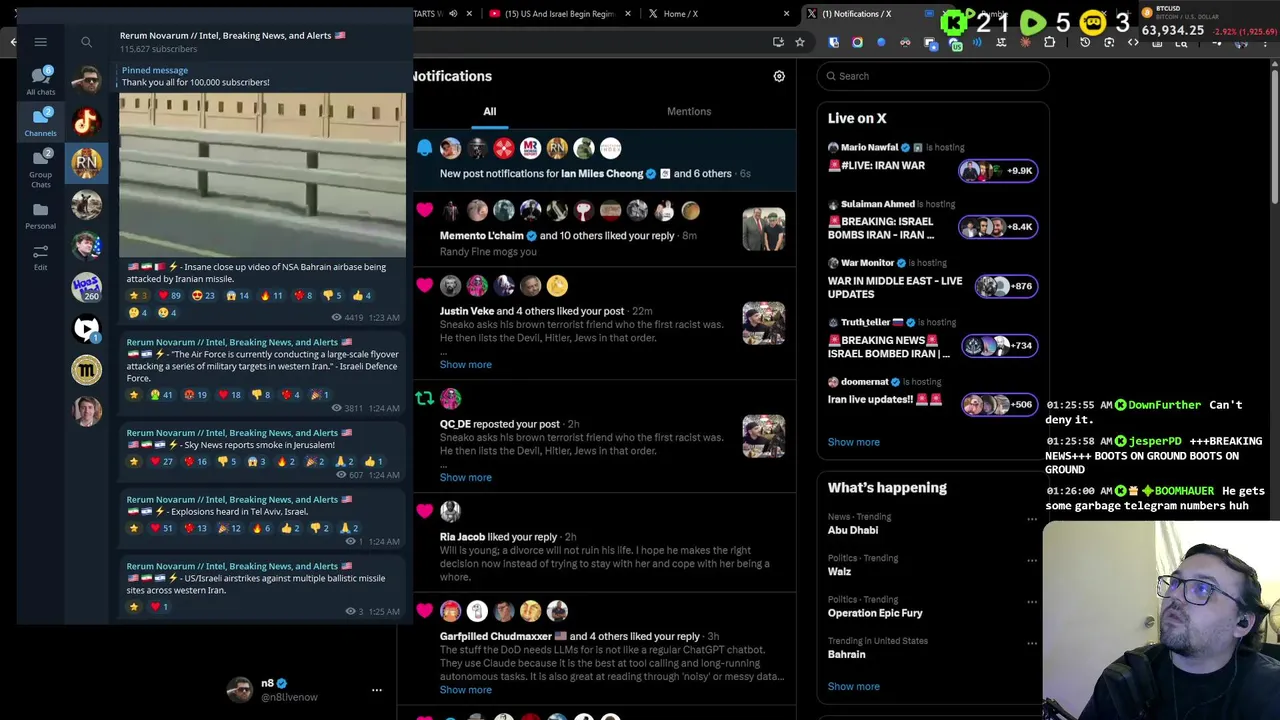The image size is (1280, 720).
Task: Show more under What's happening
Action: (x=853, y=686)
